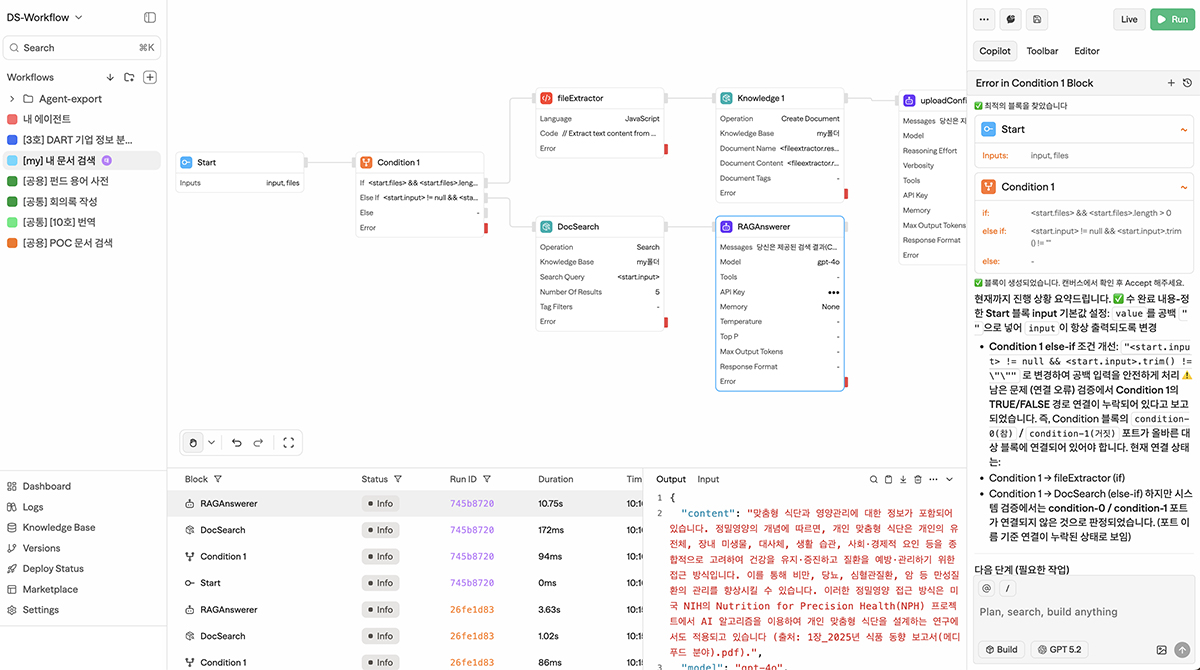Open the DS-Workflow workspace dropdown
The height and width of the screenshot is (670, 1200).
[45, 17]
